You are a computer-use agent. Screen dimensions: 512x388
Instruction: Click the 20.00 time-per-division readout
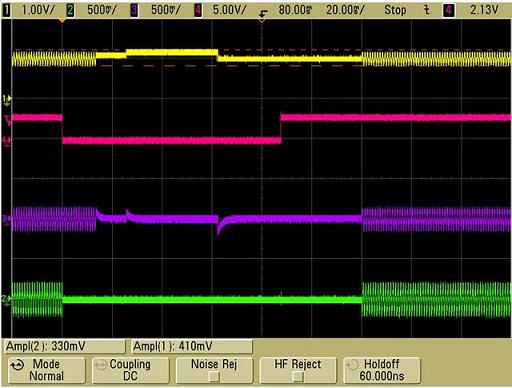345,10
